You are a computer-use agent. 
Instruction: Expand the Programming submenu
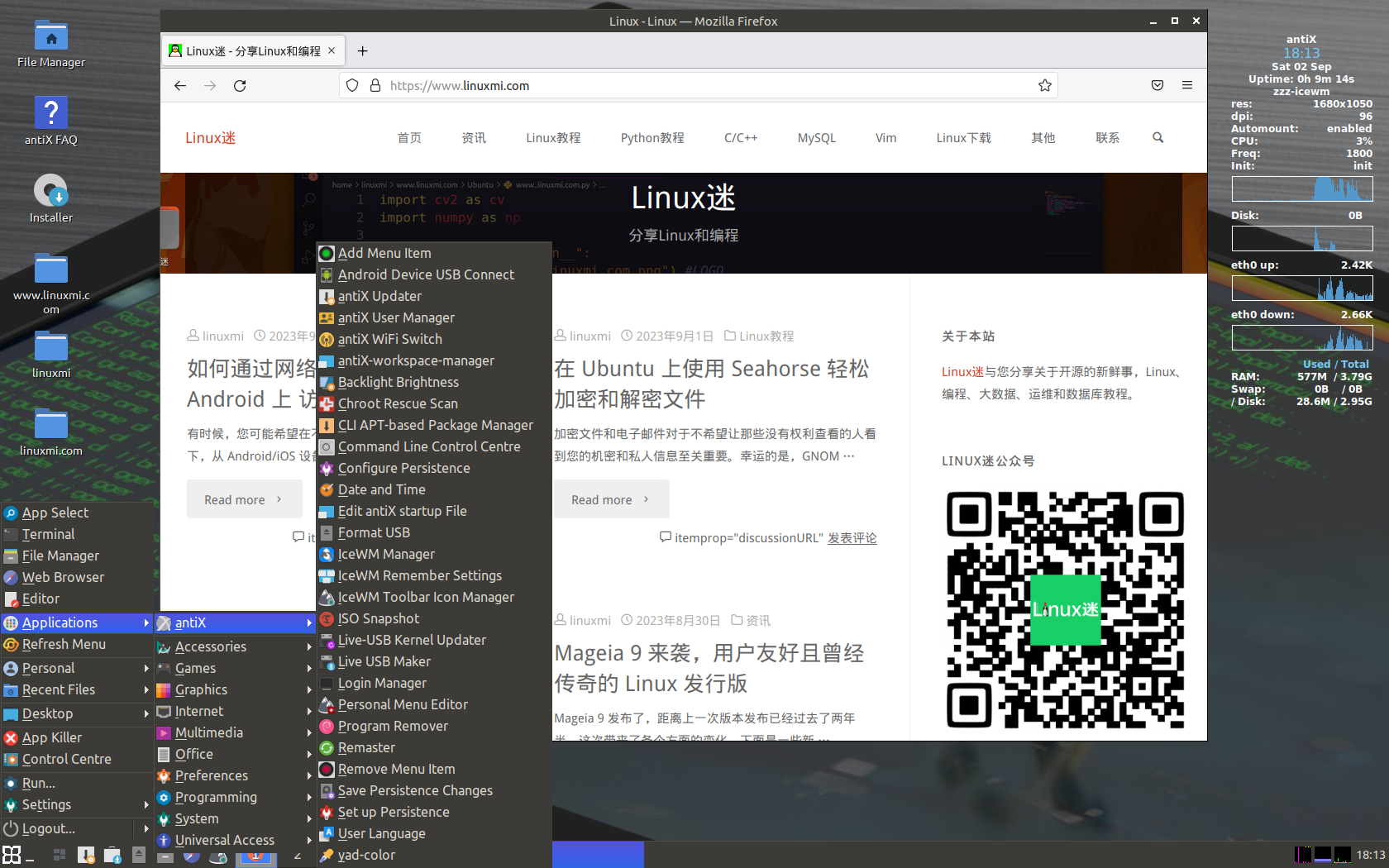click(236, 797)
